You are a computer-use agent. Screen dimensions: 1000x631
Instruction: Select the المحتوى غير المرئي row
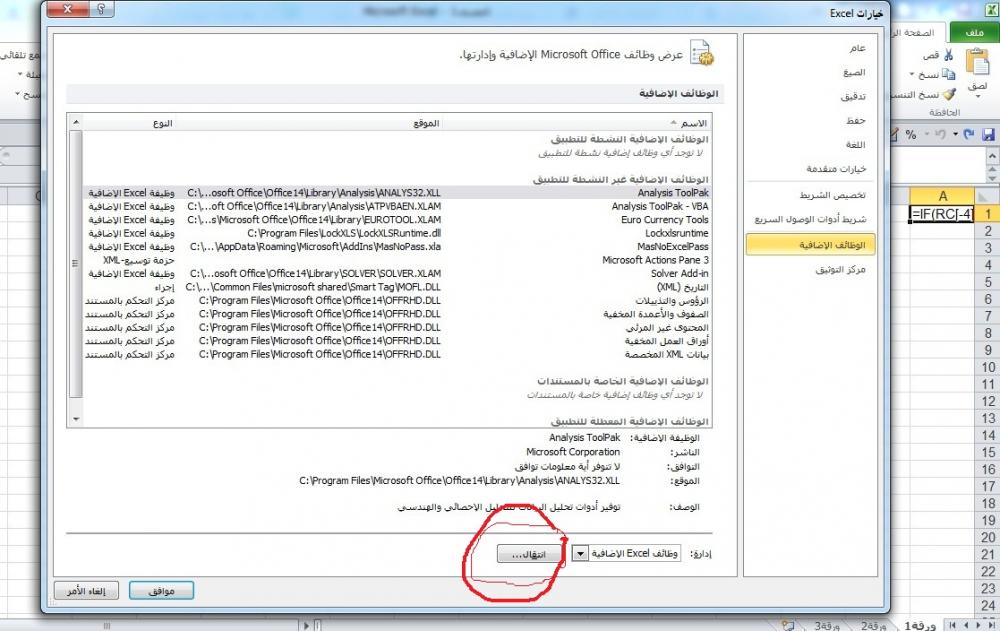[x=397, y=327]
